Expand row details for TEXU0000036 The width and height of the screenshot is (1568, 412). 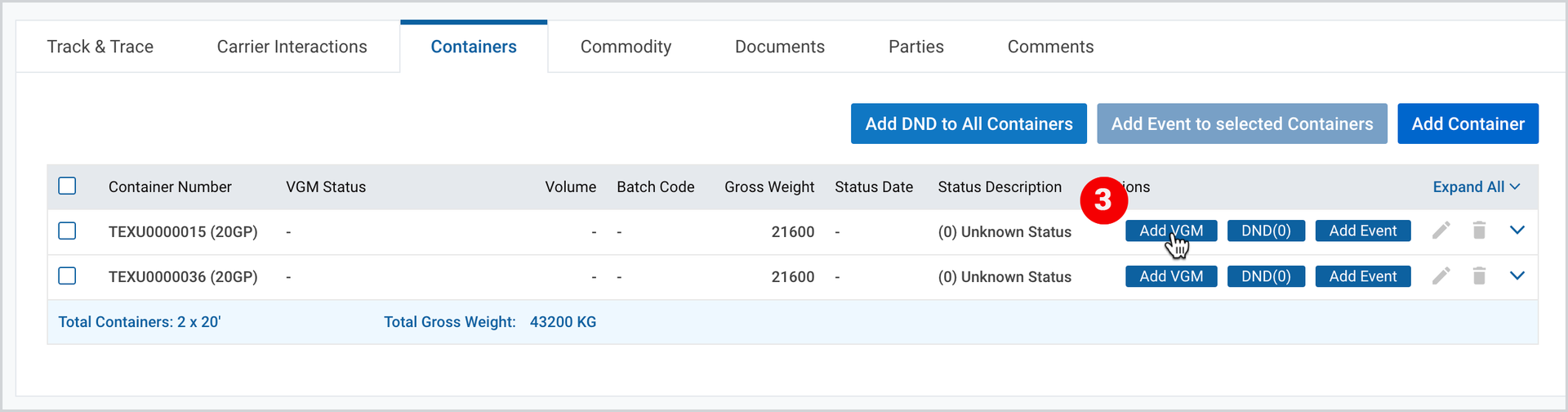click(1517, 276)
